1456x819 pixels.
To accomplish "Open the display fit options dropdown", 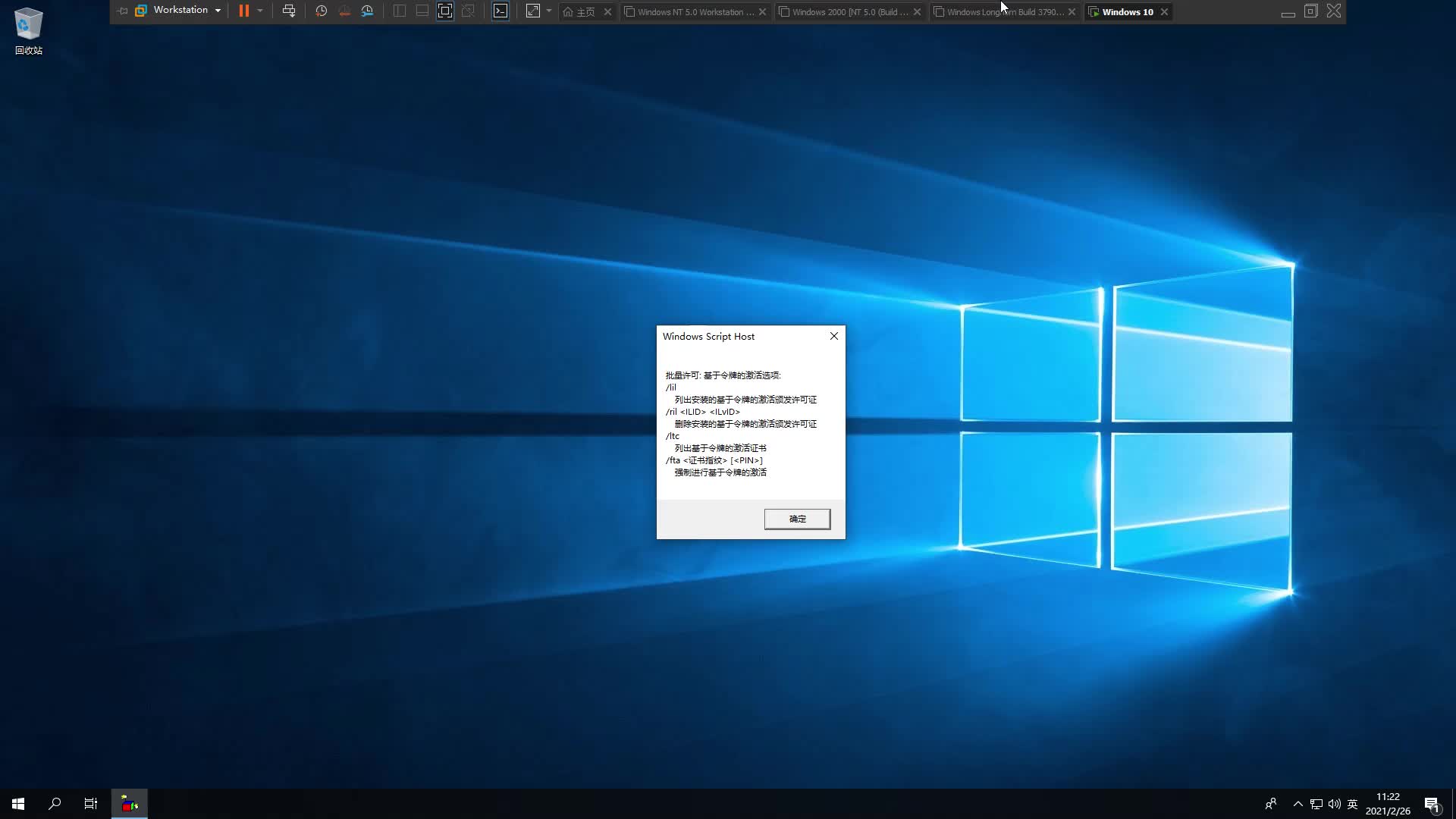I will [x=550, y=11].
